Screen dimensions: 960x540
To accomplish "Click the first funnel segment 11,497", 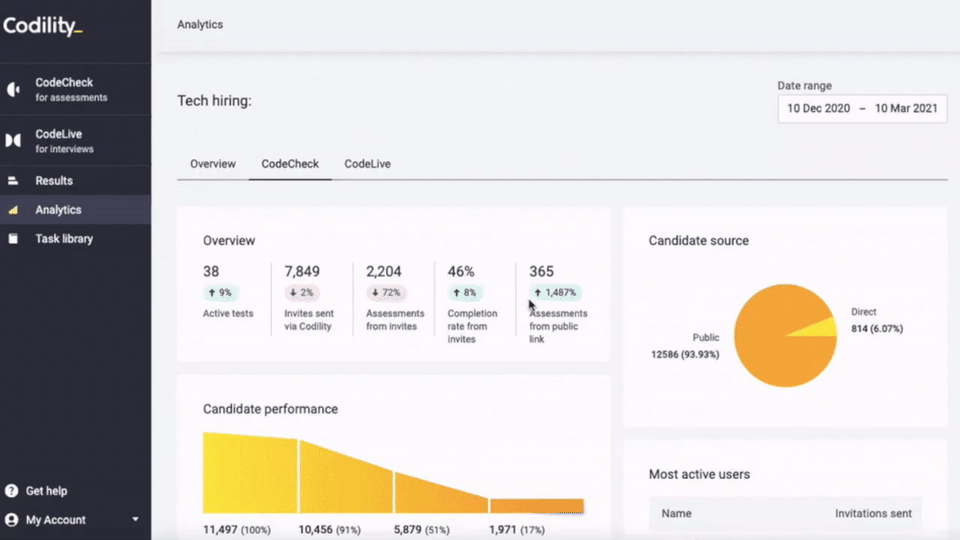I will [x=250, y=475].
